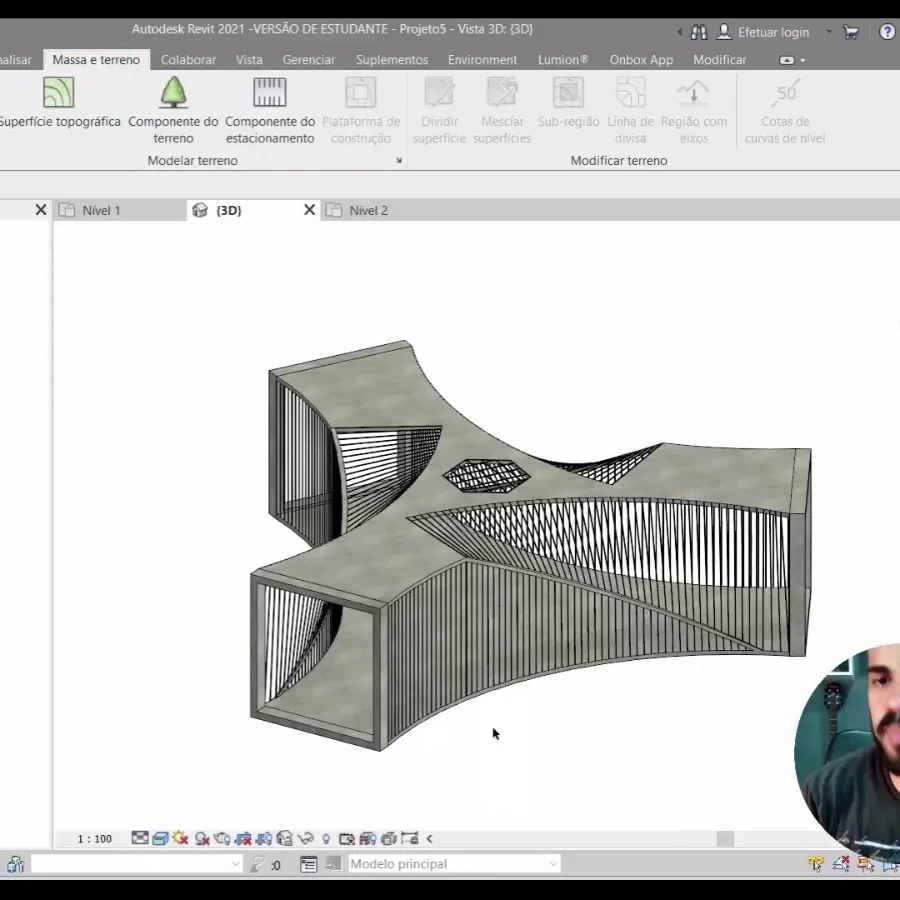Toggle the Show Crop Region icon

point(263,838)
